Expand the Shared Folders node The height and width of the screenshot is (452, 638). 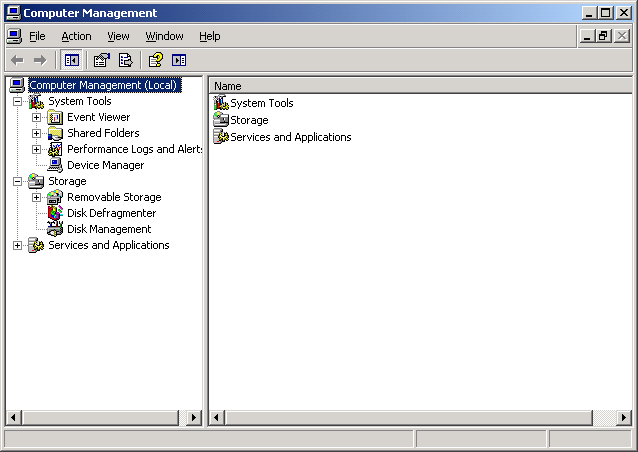pos(36,133)
